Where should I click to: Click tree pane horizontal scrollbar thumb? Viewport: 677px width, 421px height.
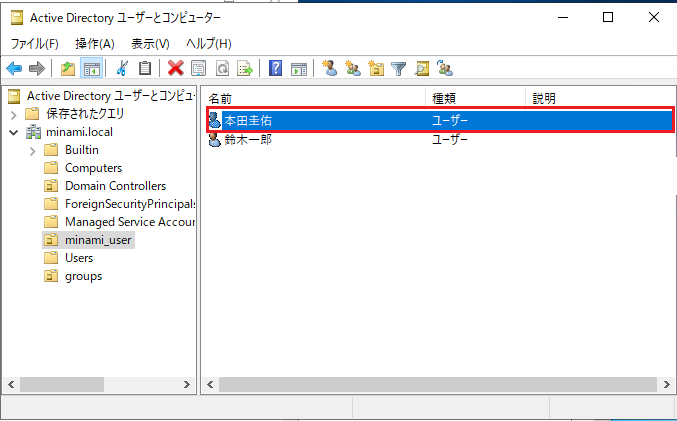[62, 384]
